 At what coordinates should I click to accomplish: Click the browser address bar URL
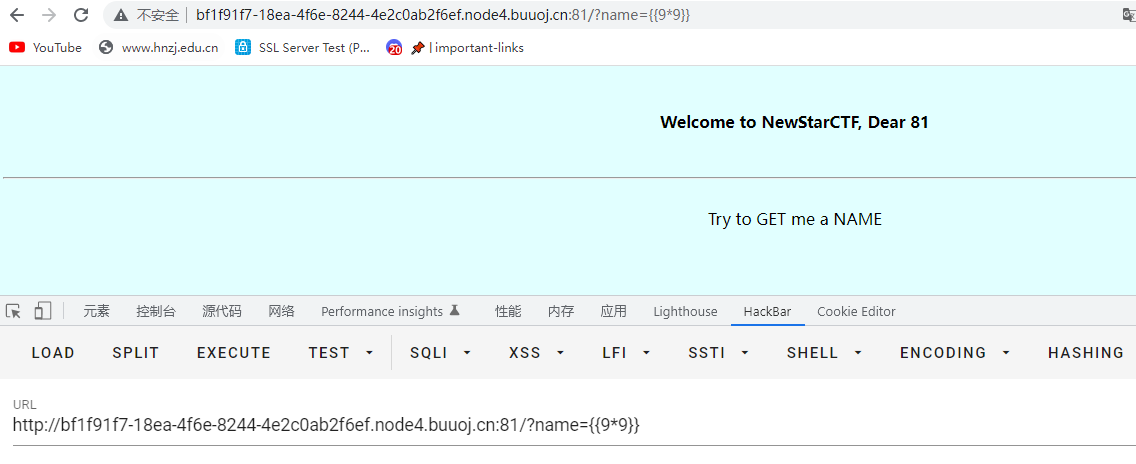coord(442,15)
